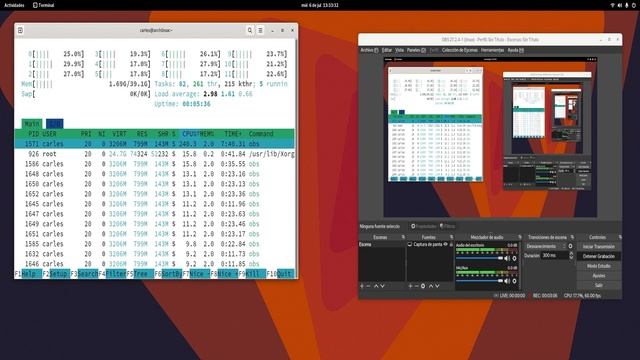This screenshot has width=640, height=360.
Task: Pop out the Controles dock panel
Action: 620,237
